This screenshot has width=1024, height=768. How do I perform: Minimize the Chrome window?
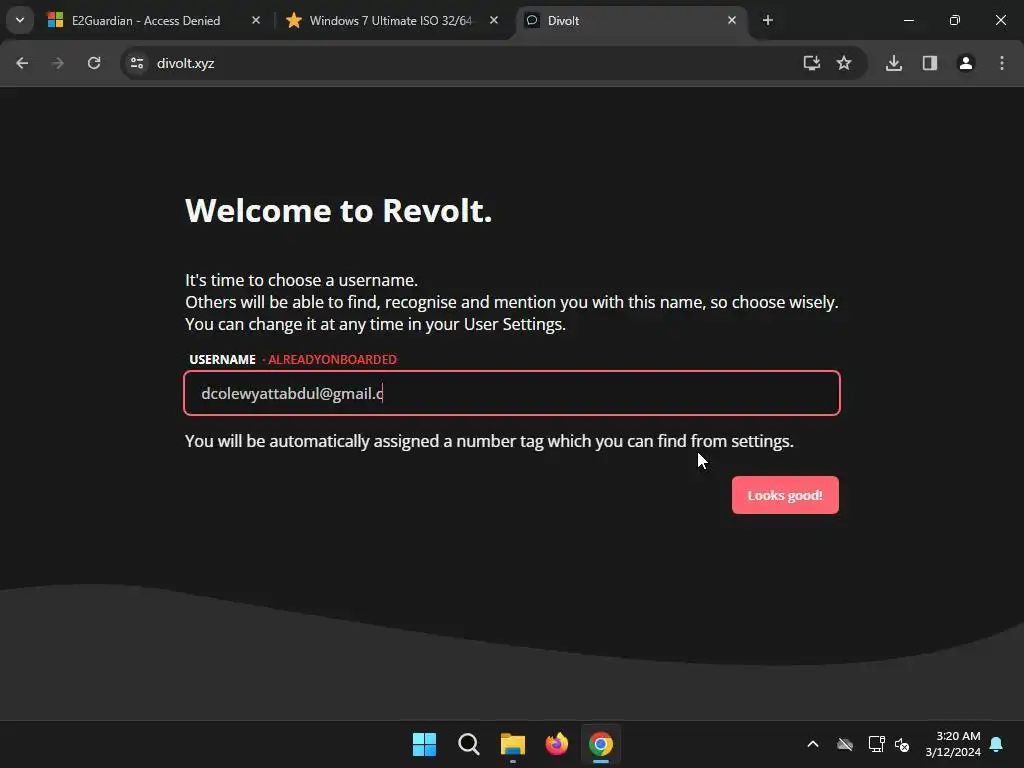(908, 20)
